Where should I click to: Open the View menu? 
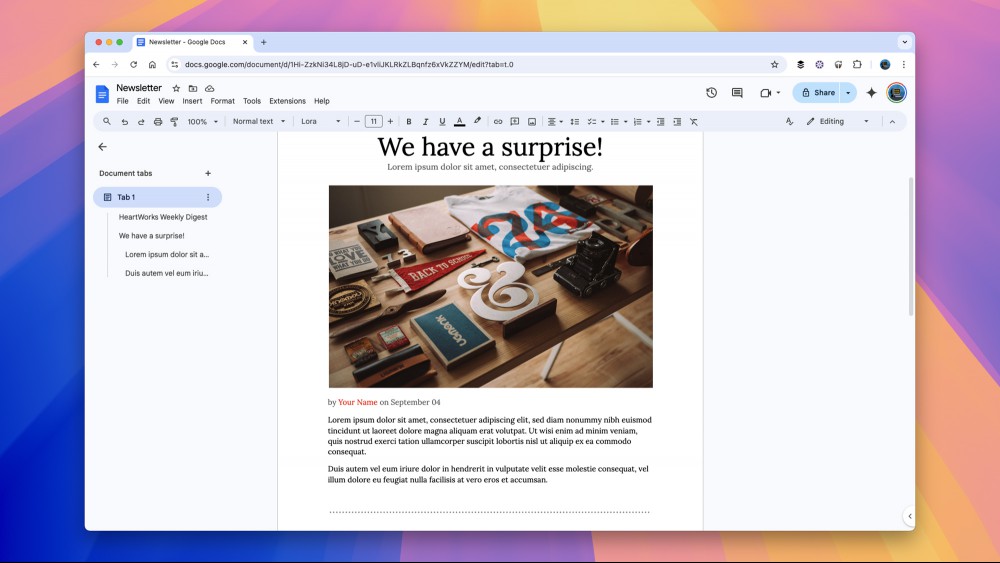(166, 101)
